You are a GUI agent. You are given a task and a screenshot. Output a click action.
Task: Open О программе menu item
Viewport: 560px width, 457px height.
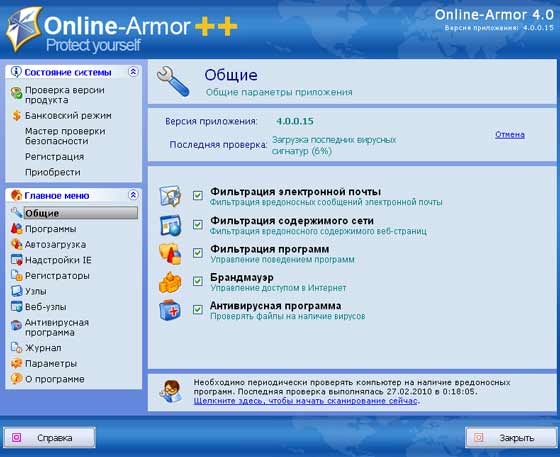pyautogui.click(x=55, y=379)
